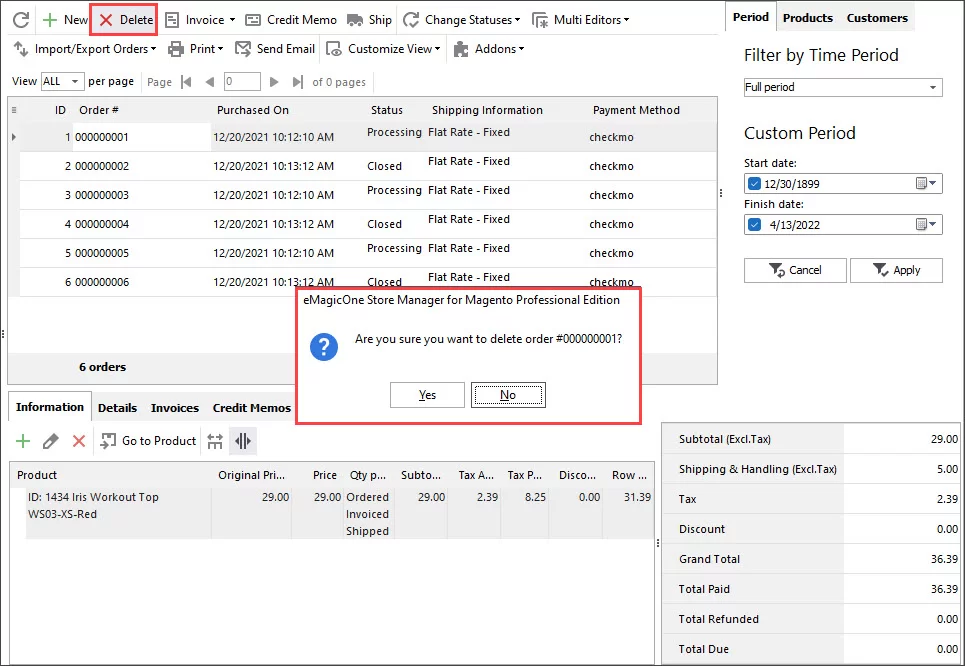This screenshot has height=666, width=965.
Task: Click the autofit columns width icon
Action: pos(215,441)
